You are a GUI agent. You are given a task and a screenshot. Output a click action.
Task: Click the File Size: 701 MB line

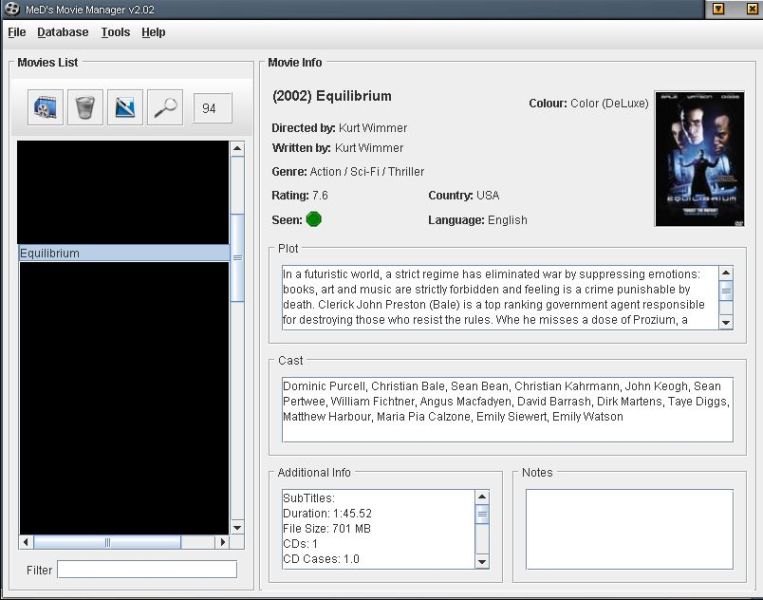327,528
